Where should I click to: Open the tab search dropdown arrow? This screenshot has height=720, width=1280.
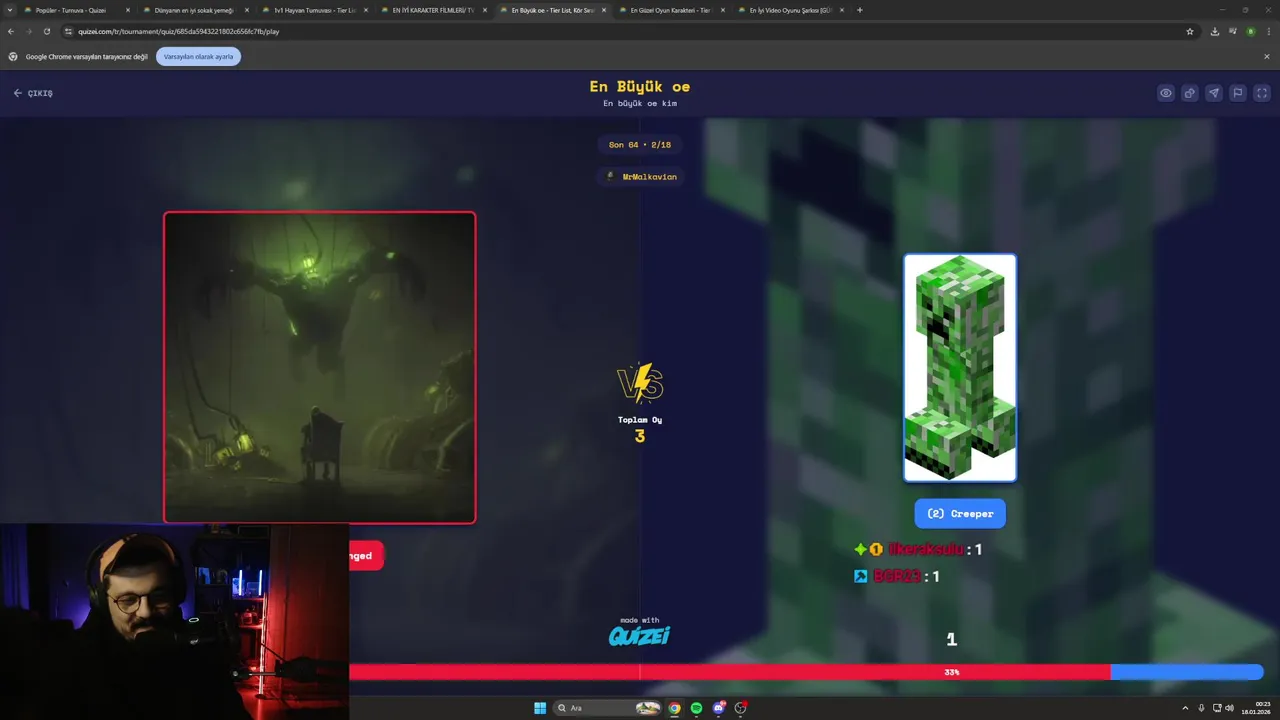(x=9, y=10)
